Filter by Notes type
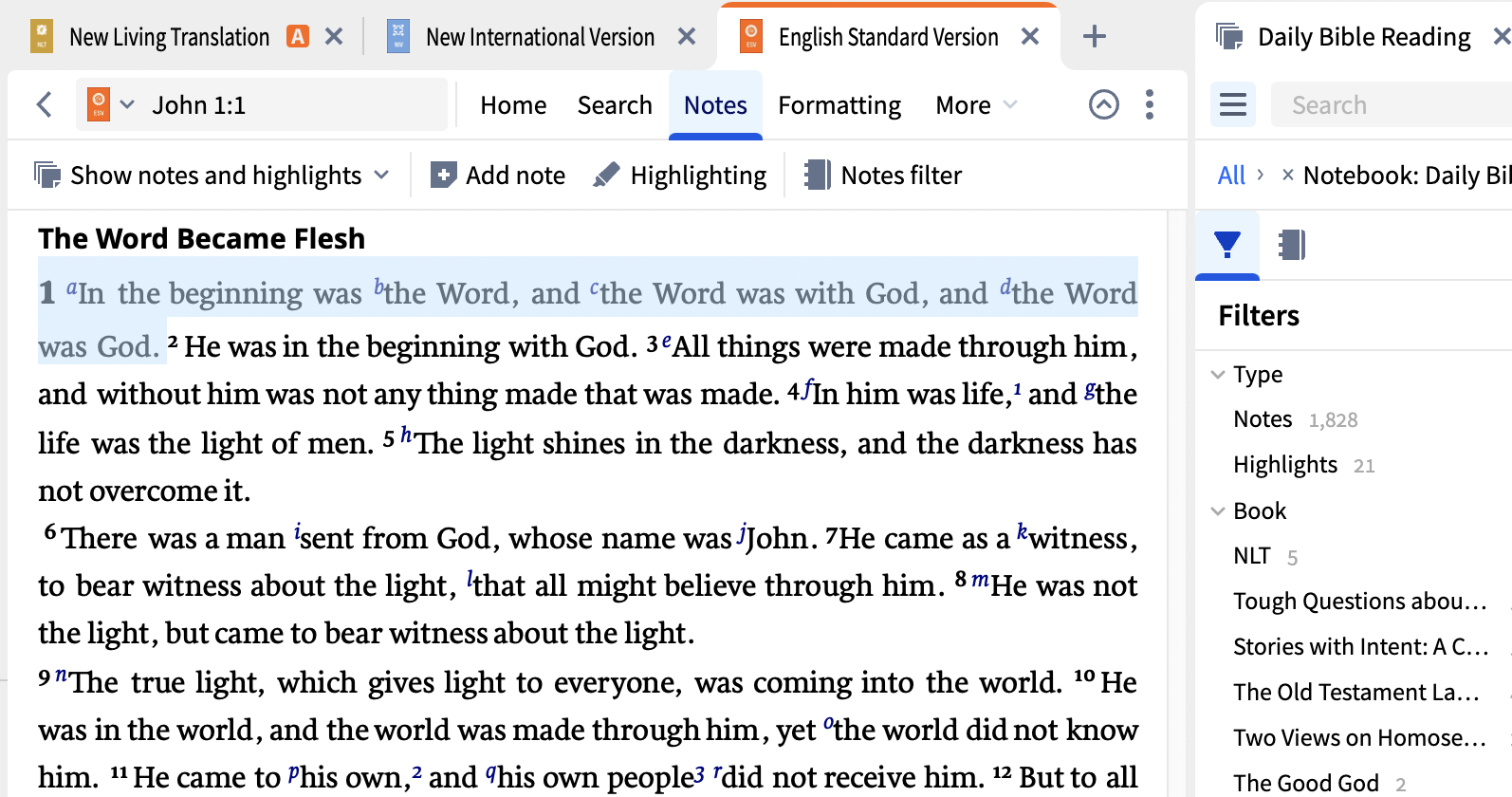The image size is (1512, 797). point(1263,419)
